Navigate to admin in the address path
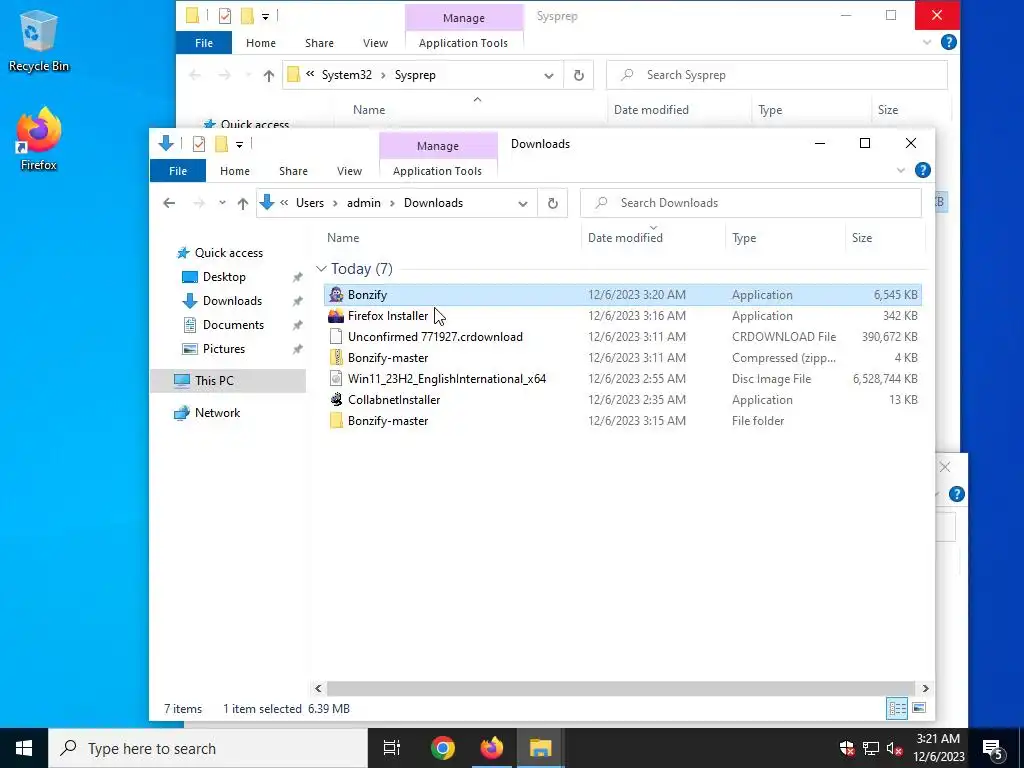Viewport: 1024px width, 768px height. (364, 203)
